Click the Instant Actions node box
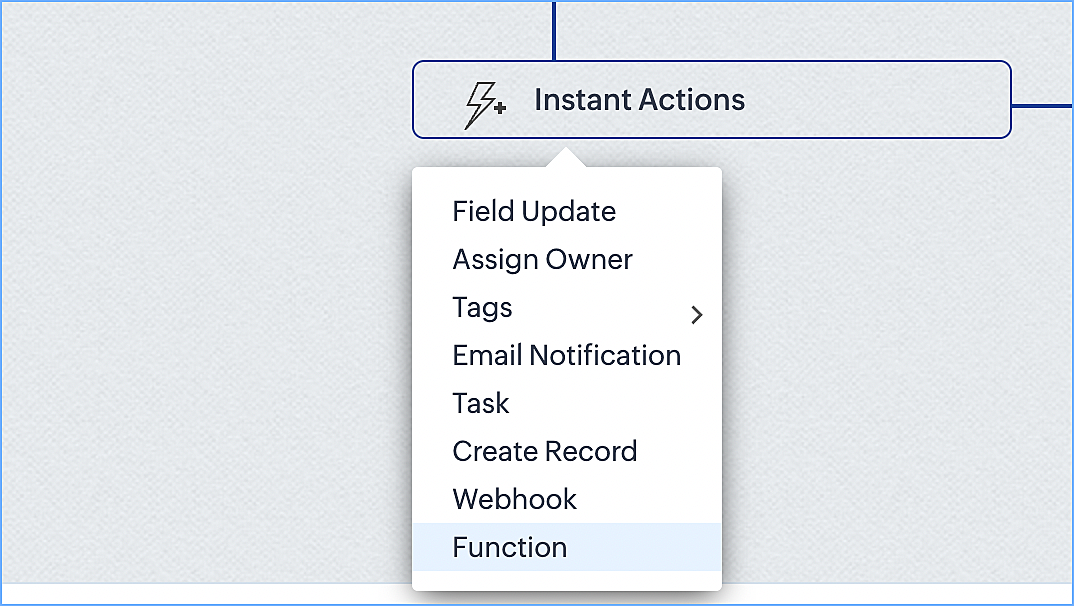The height and width of the screenshot is (606, 1074). [711, 100]
